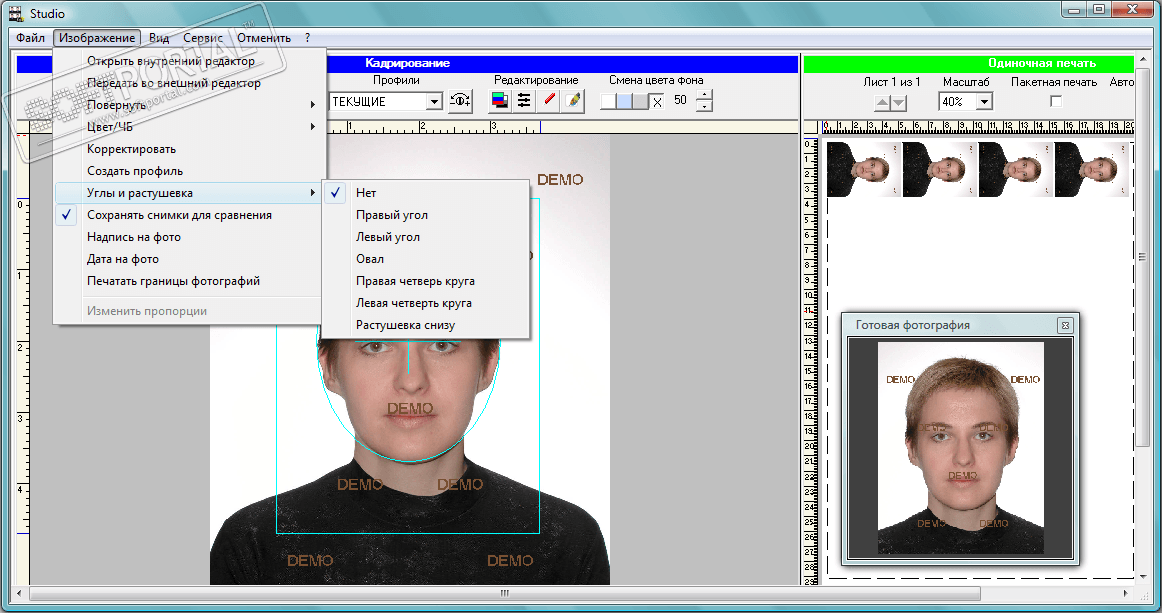Toggle Сохранять снимки для сравнения option
The width and height of the screenshot is (1162, 613).
[179, 215]
